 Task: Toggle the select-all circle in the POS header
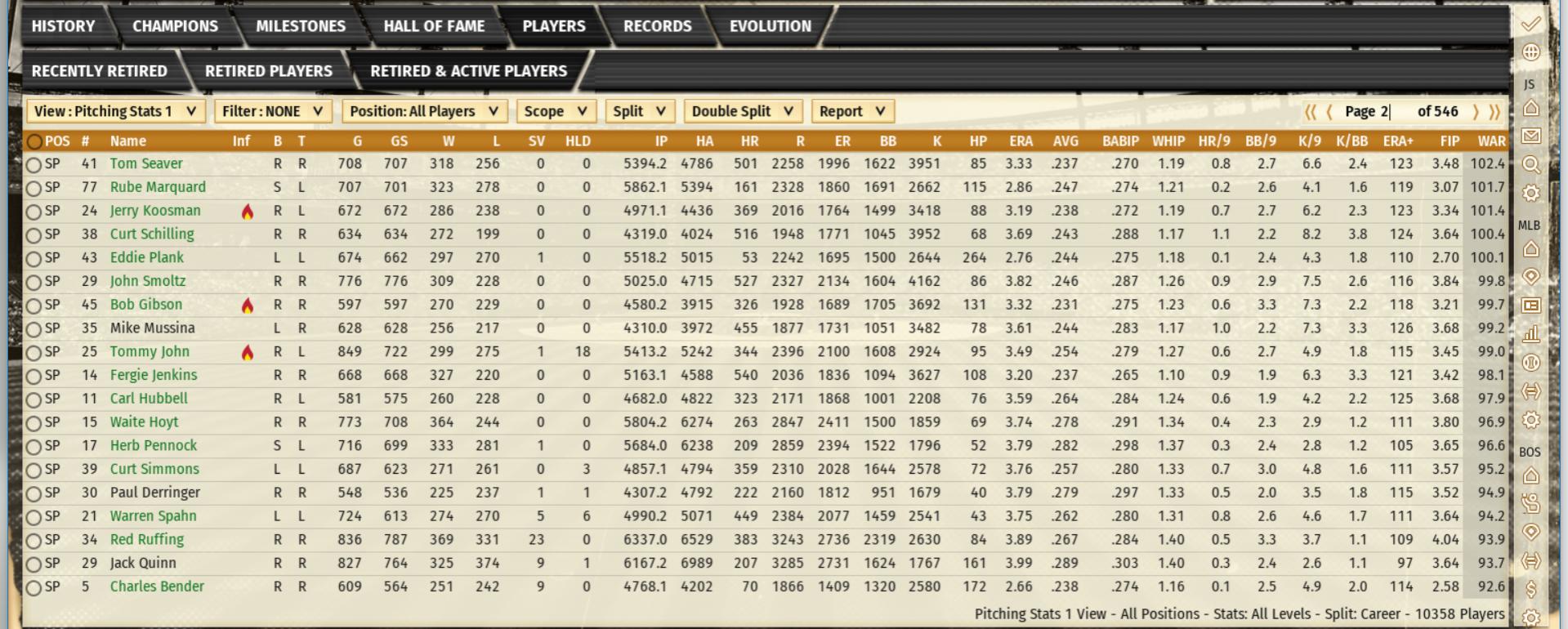click(34, 141)
